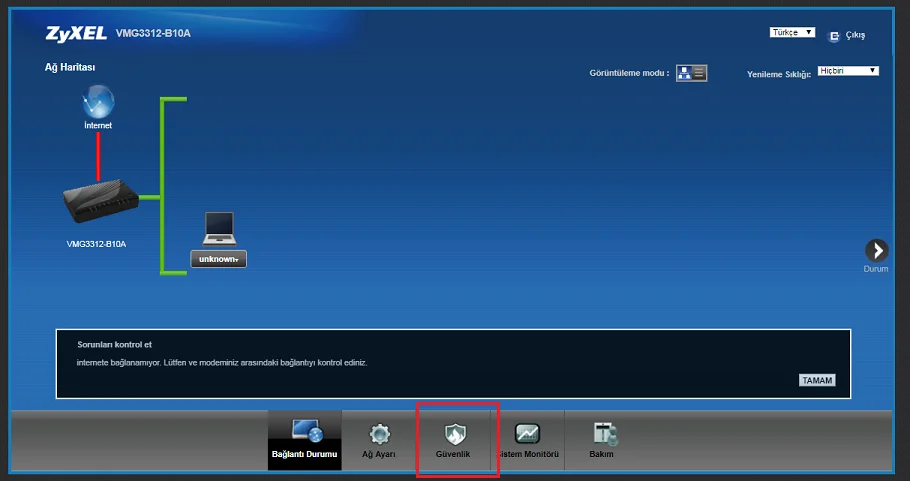The image size is (910, 481).
Task: Open the Güvenlik shield icon
Action: click(456, 433)
